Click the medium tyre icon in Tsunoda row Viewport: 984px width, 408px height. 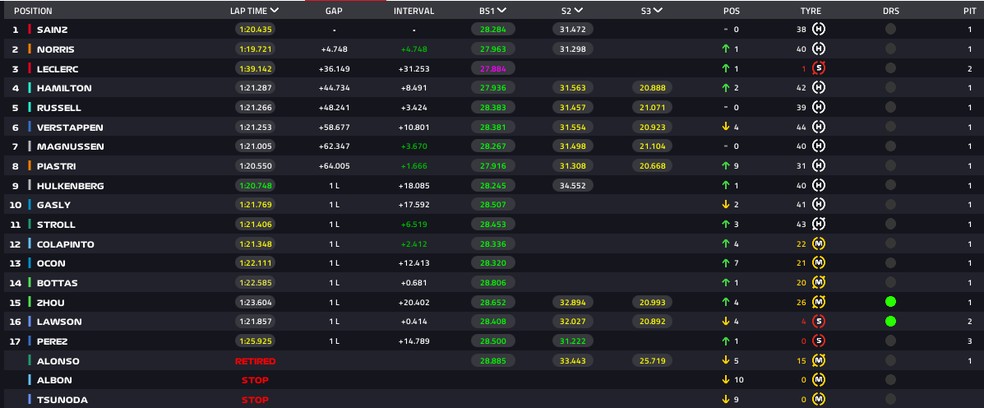click(x=818, y=399)
